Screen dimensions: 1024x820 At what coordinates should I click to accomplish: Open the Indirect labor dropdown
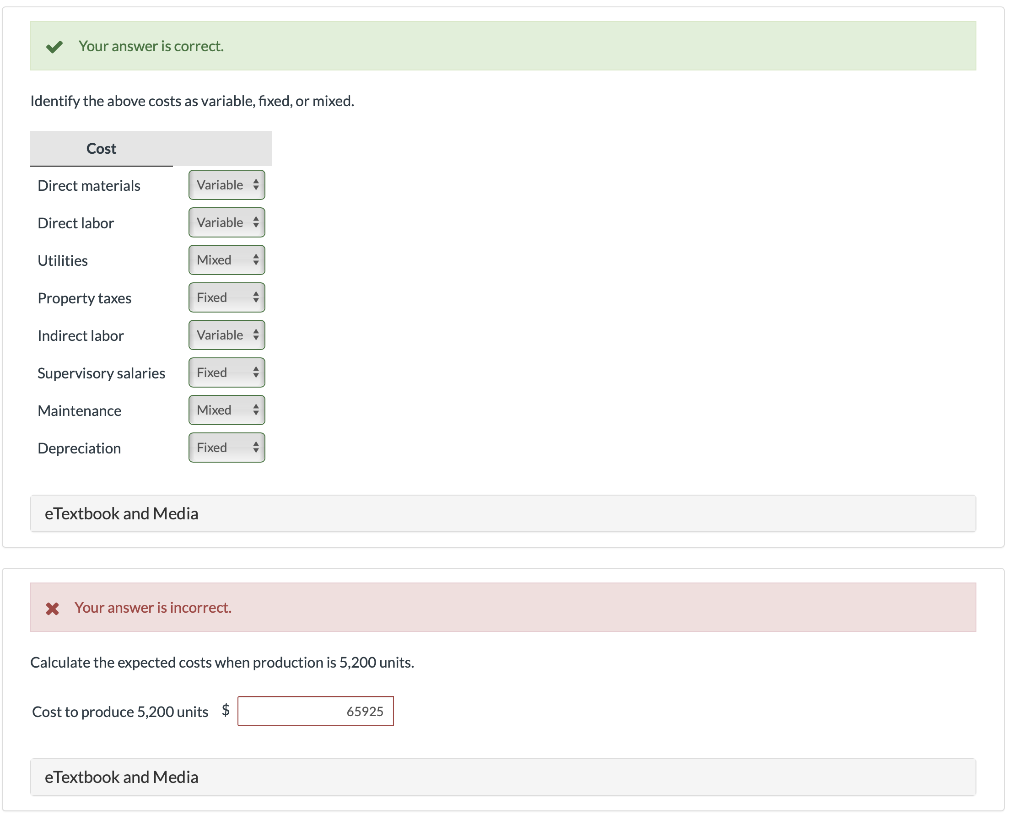[226, 334]
